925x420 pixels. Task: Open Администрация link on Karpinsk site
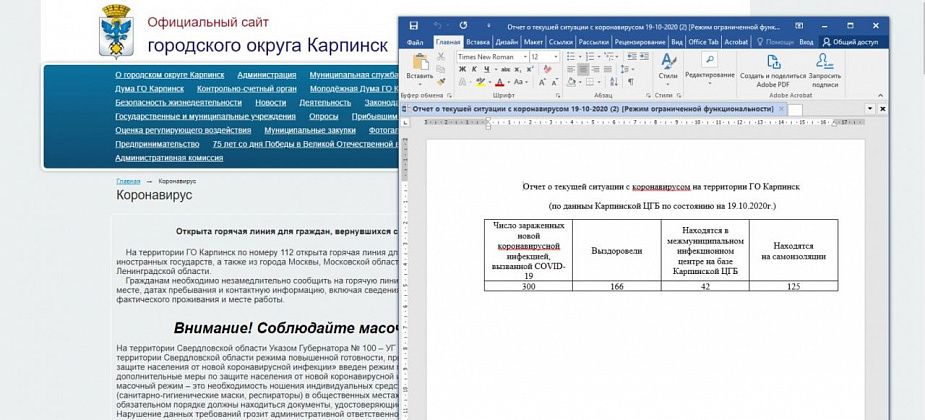tap(267, 75)
